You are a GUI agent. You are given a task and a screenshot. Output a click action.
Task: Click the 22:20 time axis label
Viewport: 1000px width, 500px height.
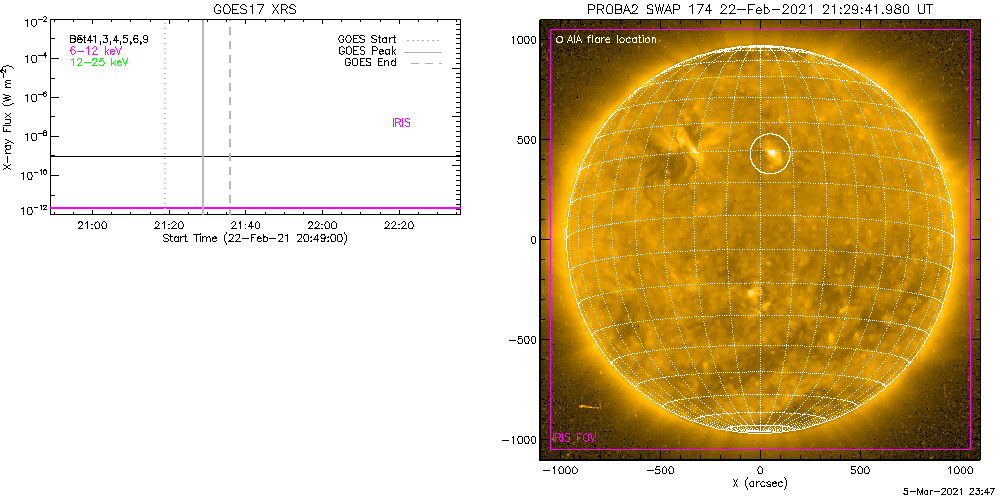[399, 225]
